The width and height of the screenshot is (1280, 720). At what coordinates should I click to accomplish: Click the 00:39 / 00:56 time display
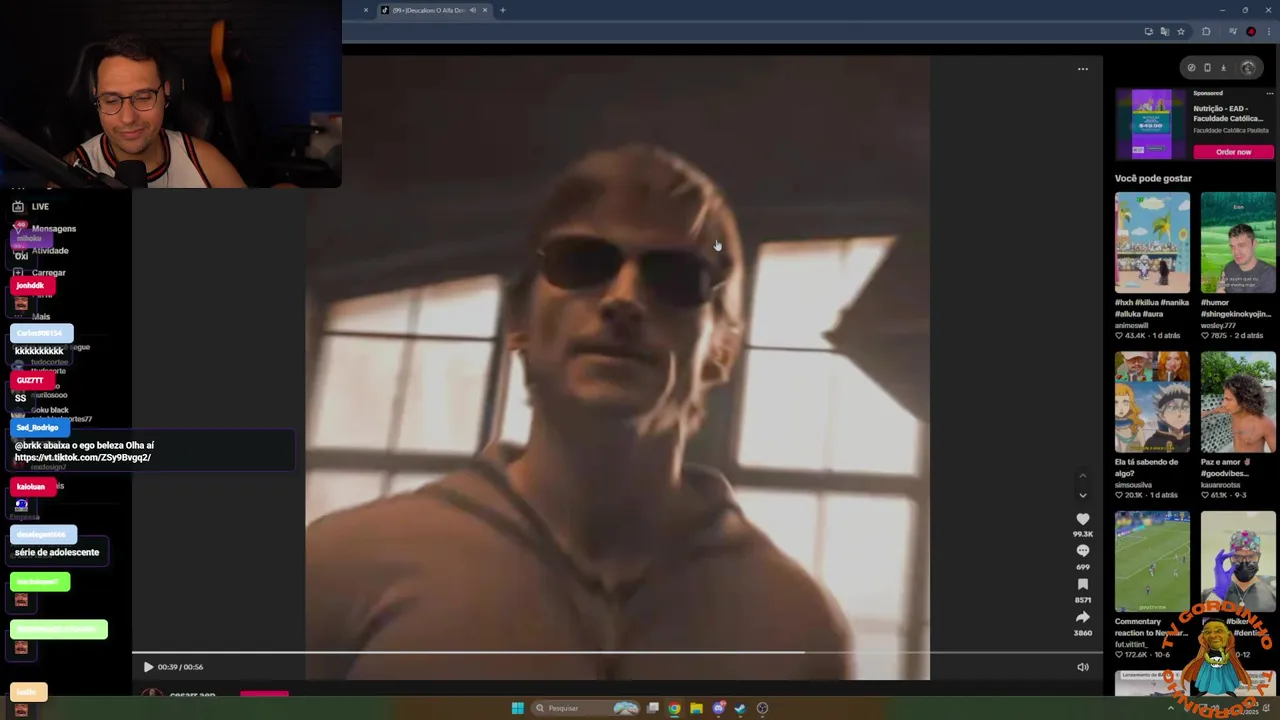[x=180, y=667]
